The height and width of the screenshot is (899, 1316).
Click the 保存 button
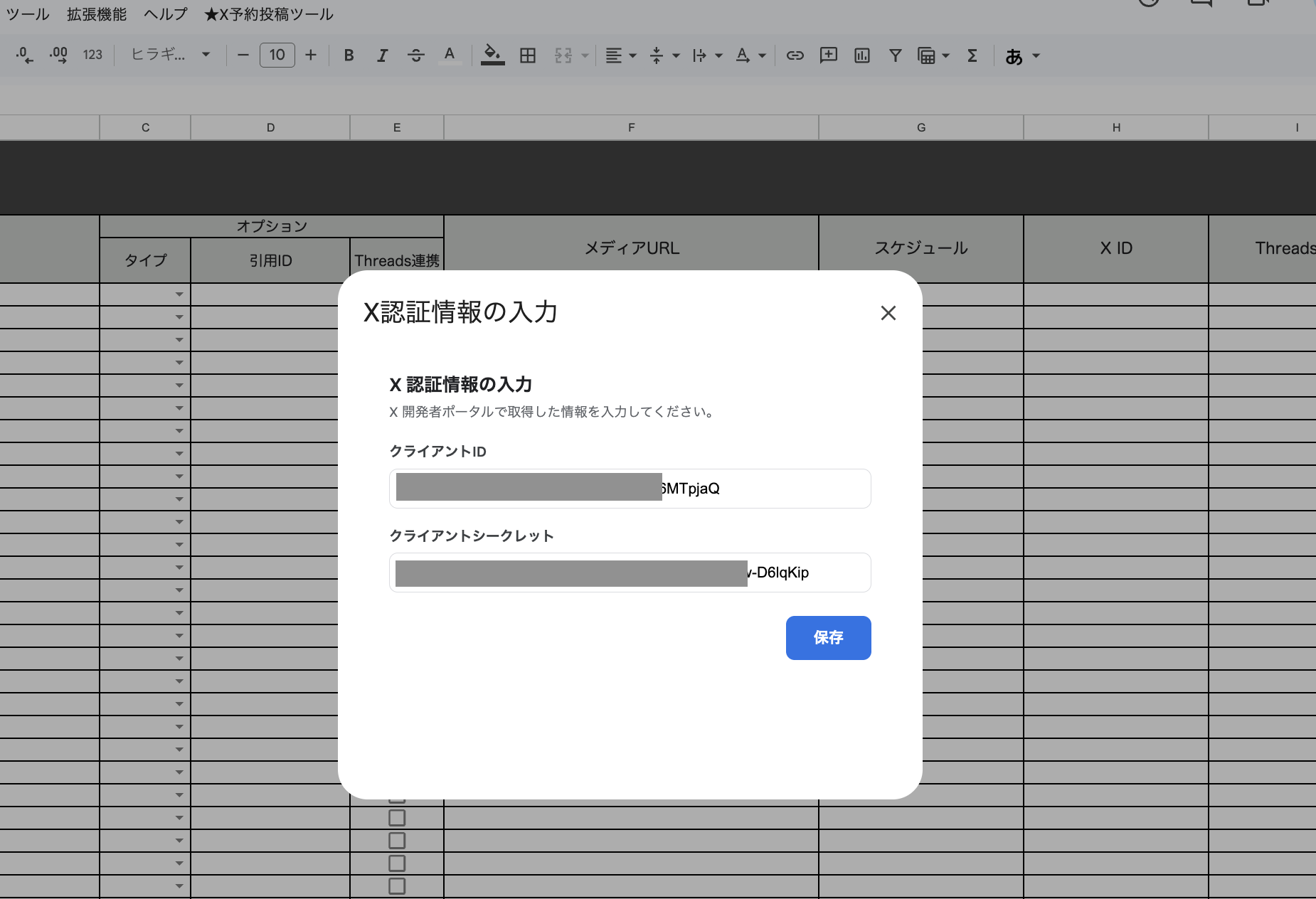click(829, 638)
